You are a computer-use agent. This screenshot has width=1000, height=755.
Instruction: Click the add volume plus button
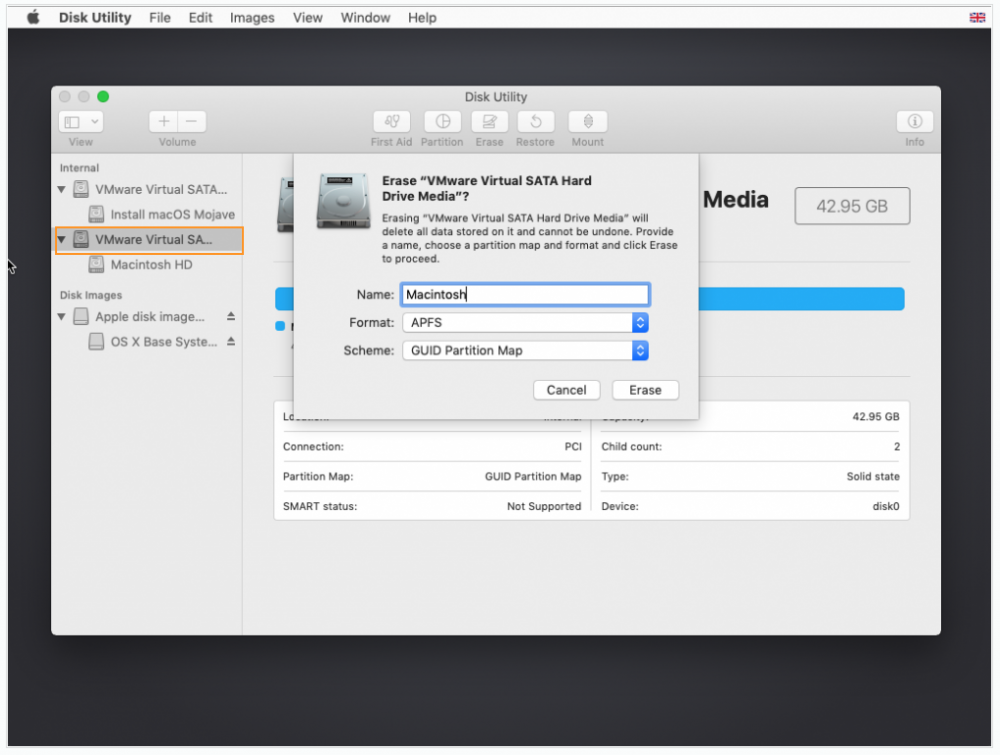click(164, 121)
